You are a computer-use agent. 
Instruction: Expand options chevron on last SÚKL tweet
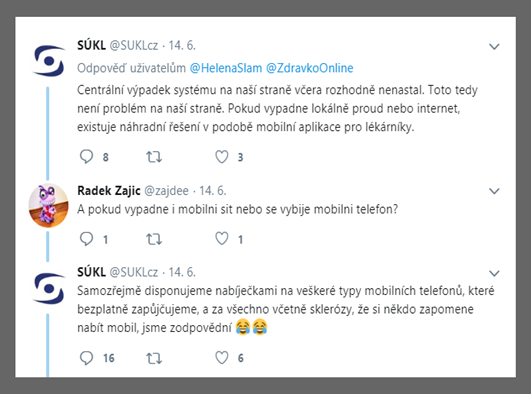(x=494, y=273)
